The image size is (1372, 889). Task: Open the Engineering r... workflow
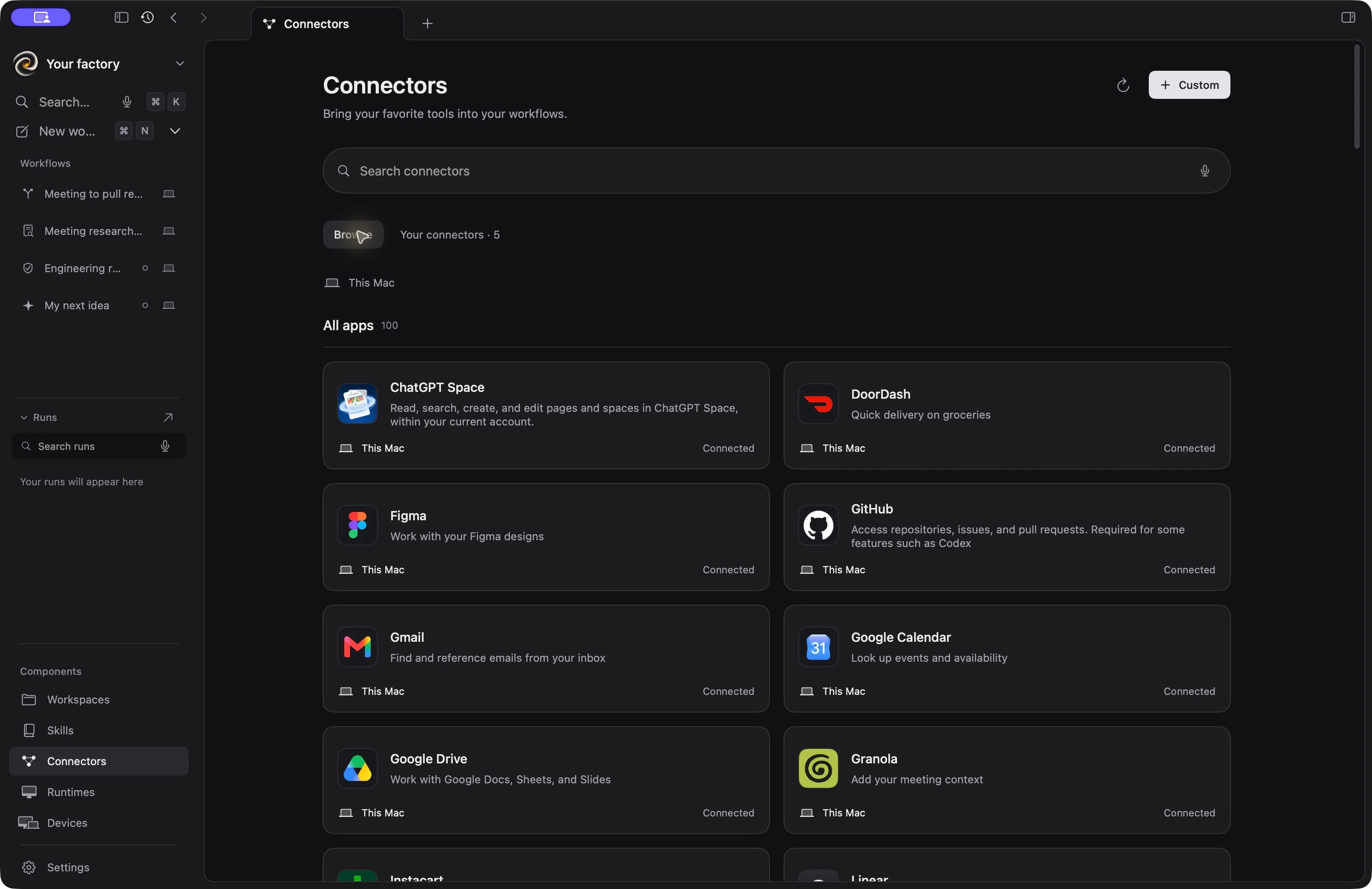coord(98,269)
